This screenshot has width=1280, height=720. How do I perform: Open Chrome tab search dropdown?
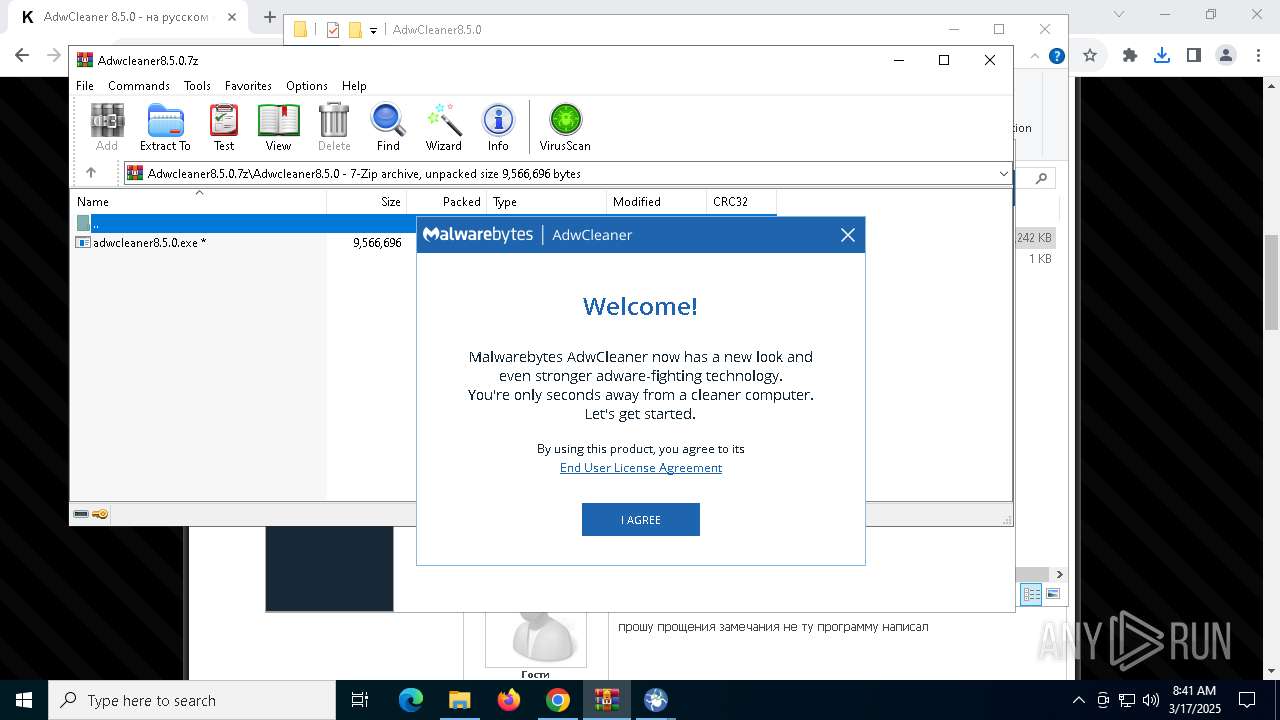1118,15
